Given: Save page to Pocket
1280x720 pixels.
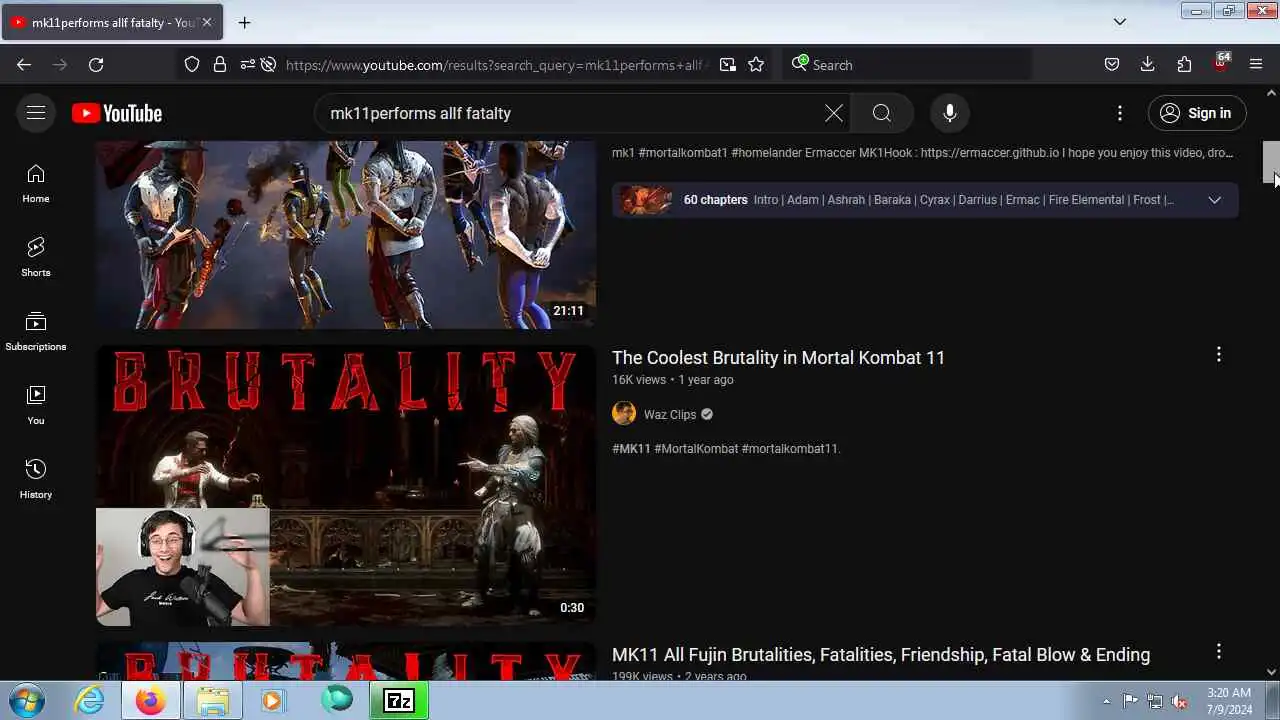Looking at the screenshot, I should click(1112, 64).
